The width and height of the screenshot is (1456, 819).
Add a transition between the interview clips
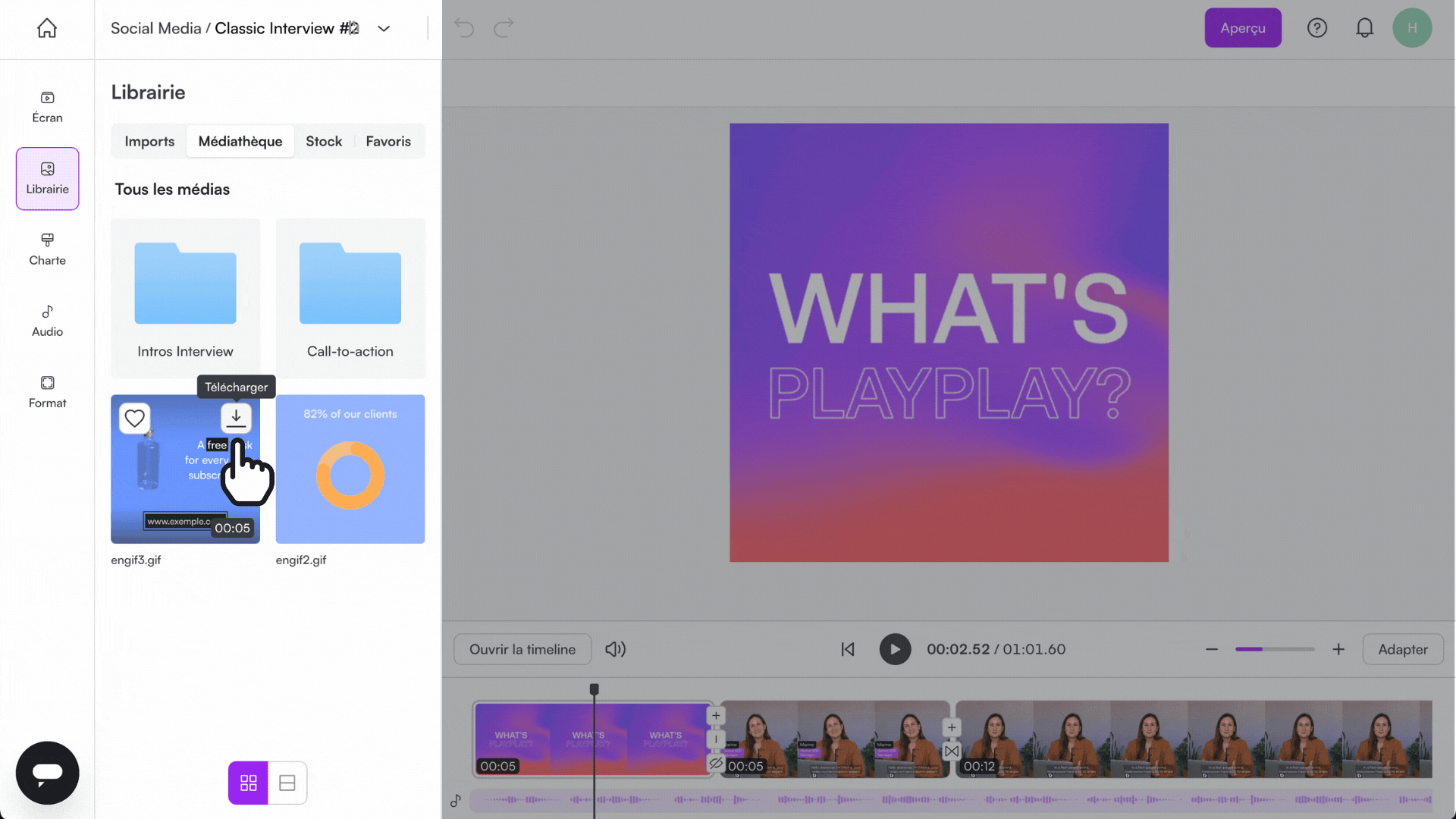951,752
